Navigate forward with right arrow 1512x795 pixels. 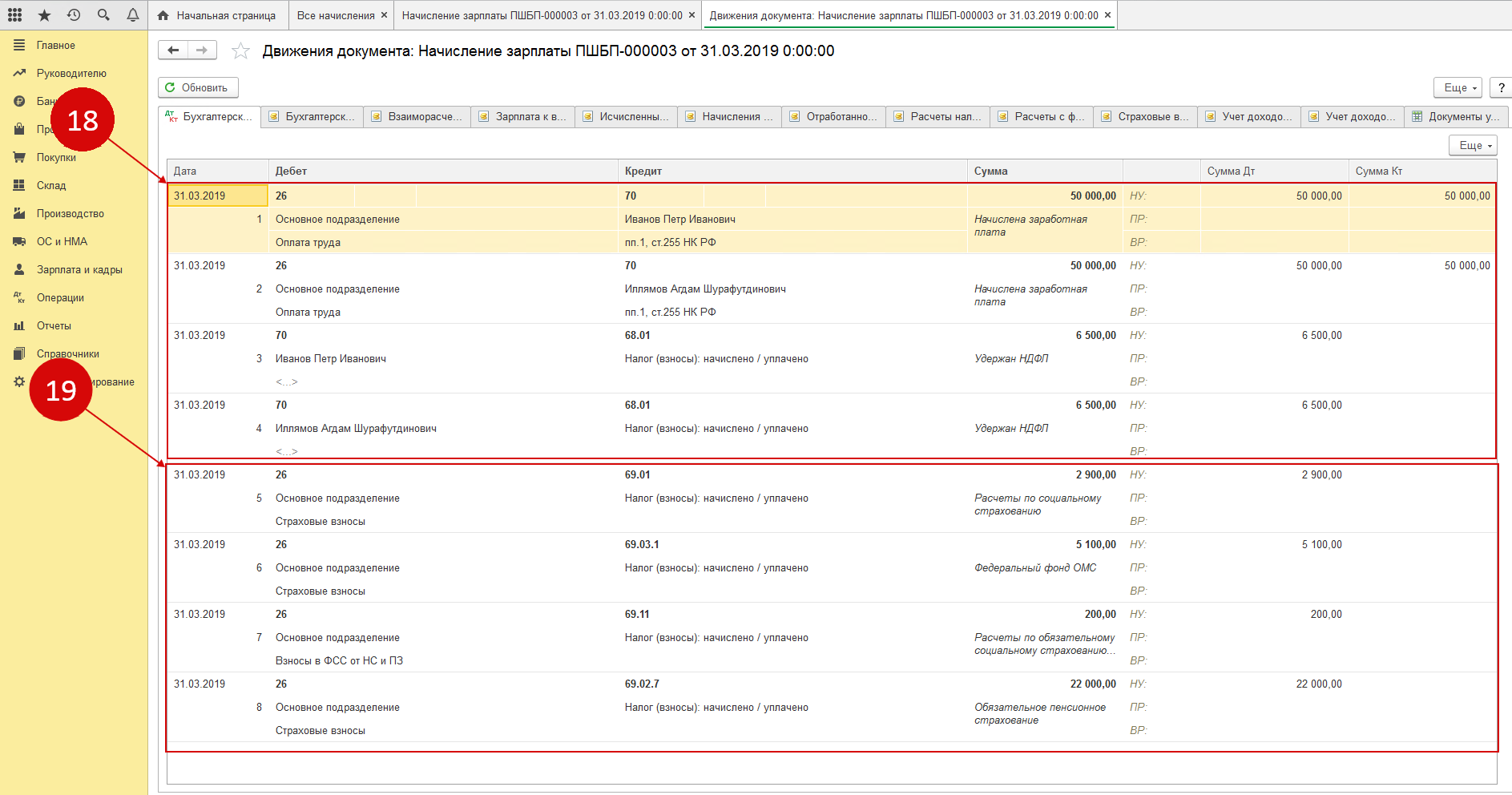point(202,50)
